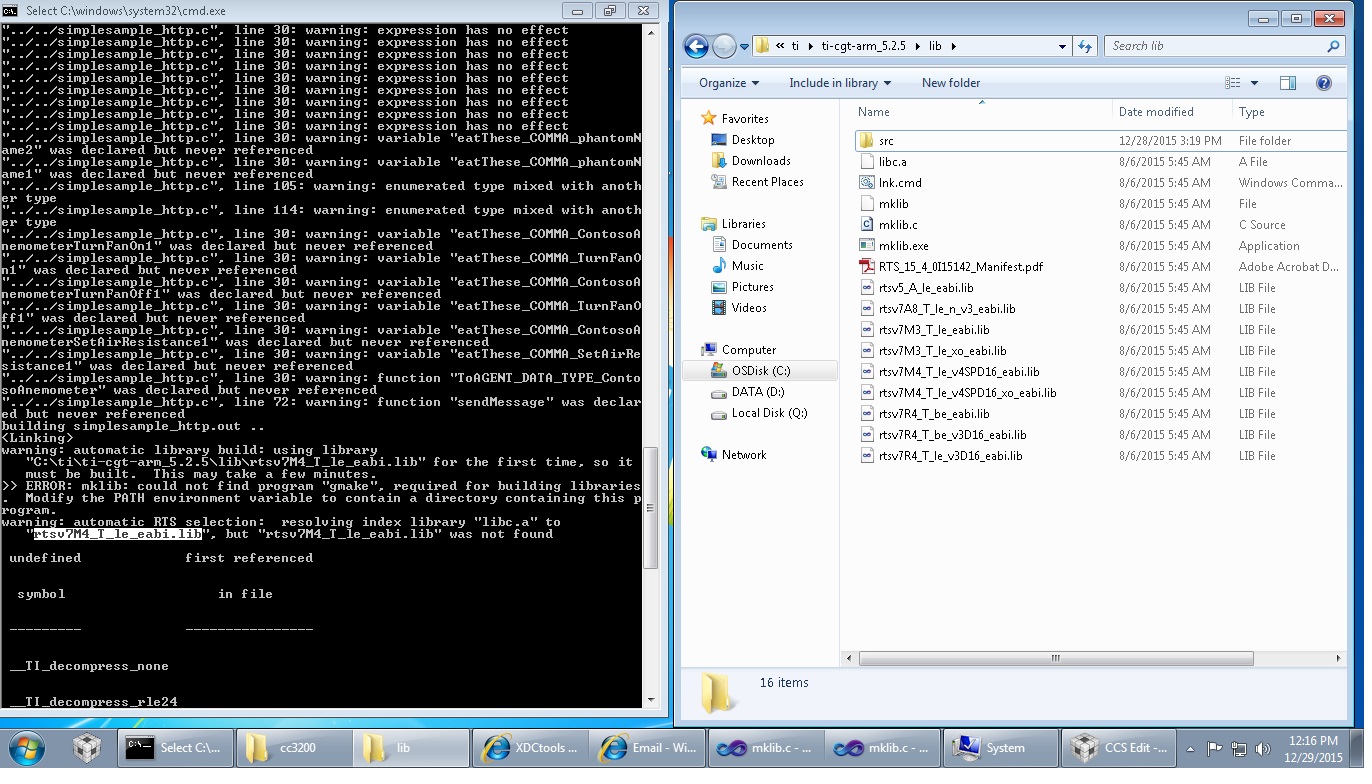Switch to cc3200 folder taskbar button
Screen dimensions: 1372x784
click(x=293, y=748)
